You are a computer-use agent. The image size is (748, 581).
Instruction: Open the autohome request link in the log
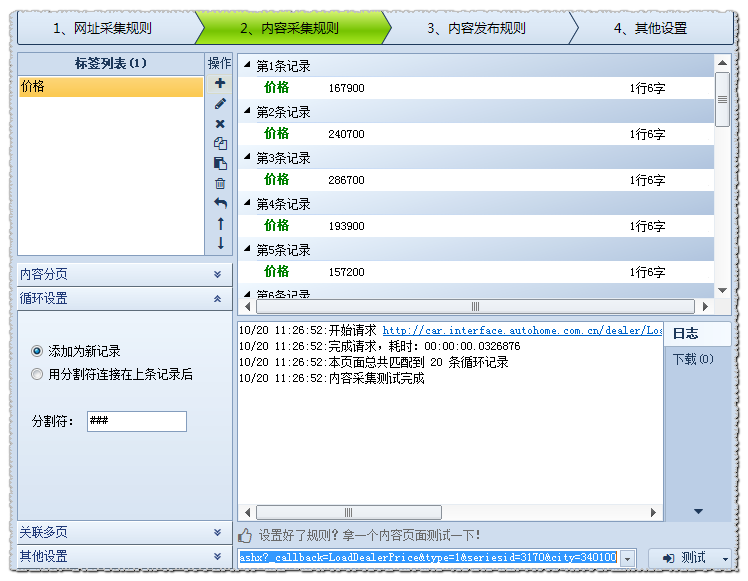522,331
